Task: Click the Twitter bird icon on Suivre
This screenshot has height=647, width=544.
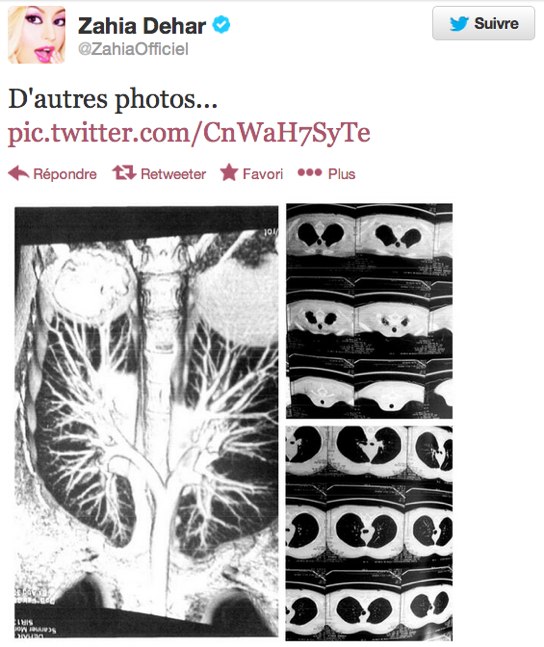Action: coord(459,24)
